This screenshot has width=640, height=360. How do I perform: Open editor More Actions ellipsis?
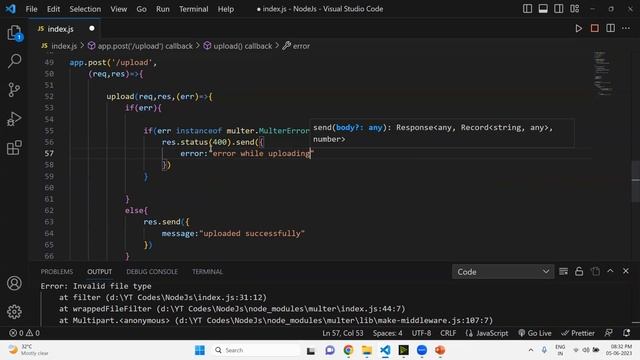click(626, 28)
